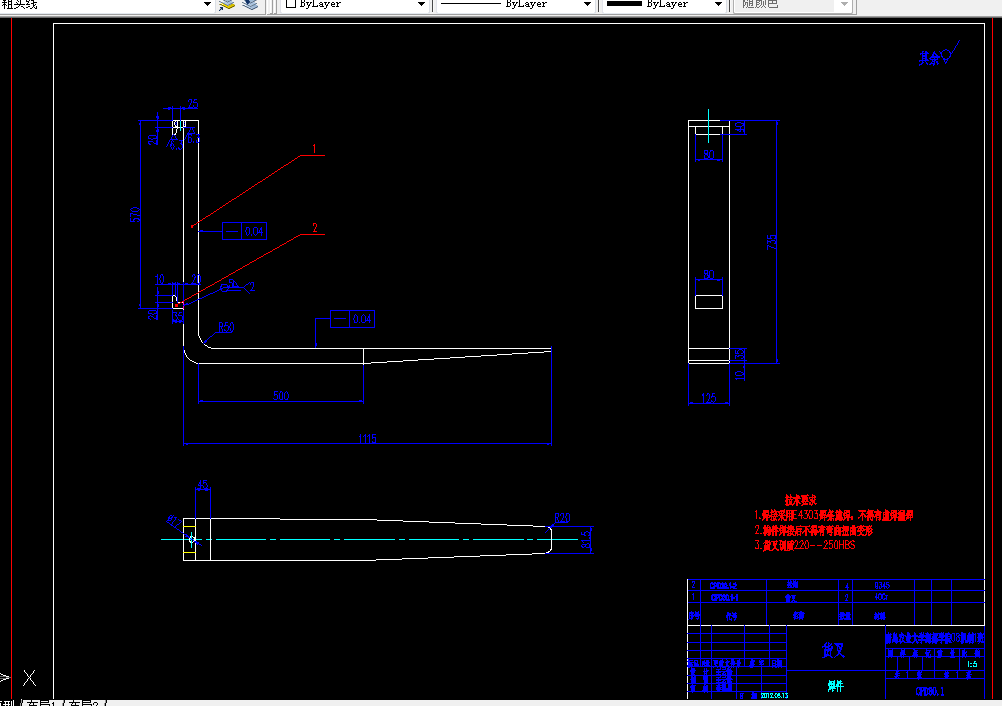Select the 1115 overall length dimension
This screenshot has width=1002, height=706.
367,438
